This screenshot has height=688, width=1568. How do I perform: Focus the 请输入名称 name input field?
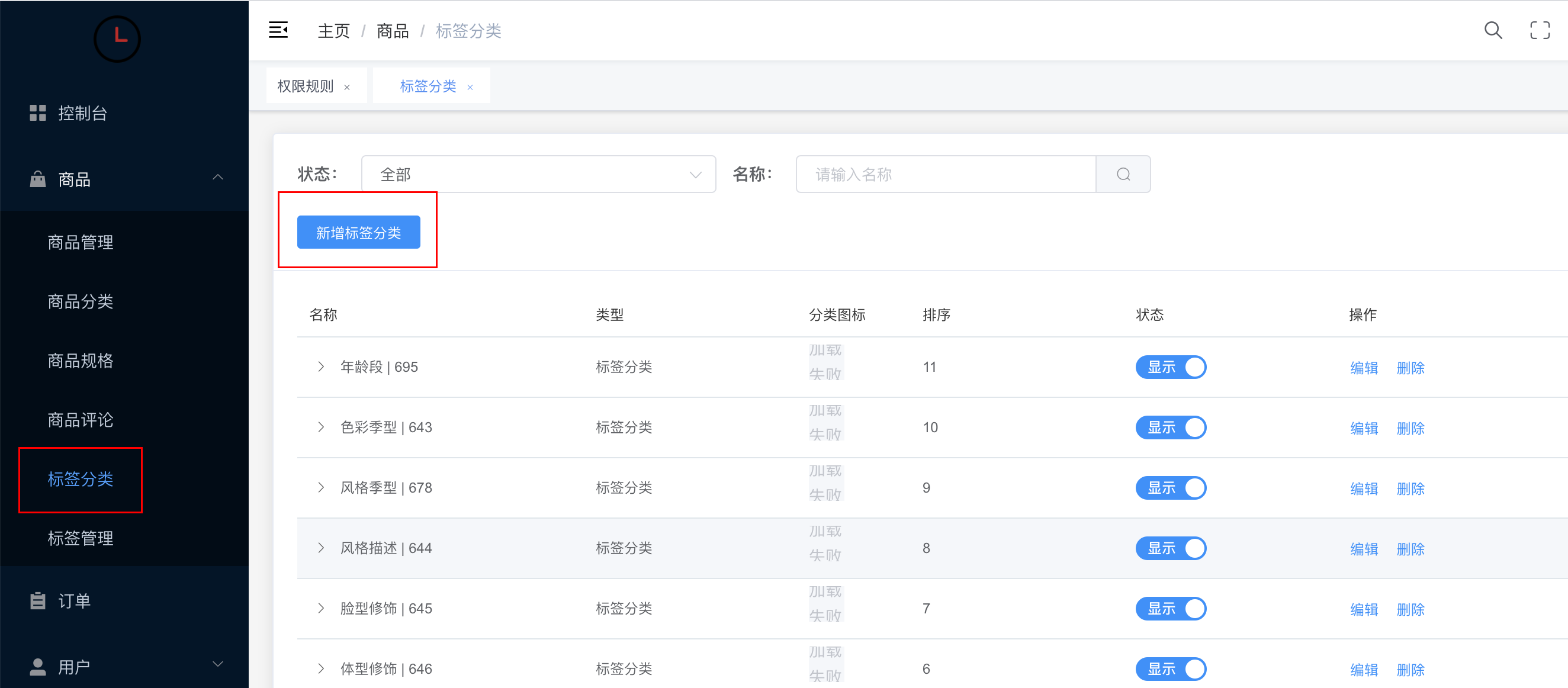coord(946,174)
